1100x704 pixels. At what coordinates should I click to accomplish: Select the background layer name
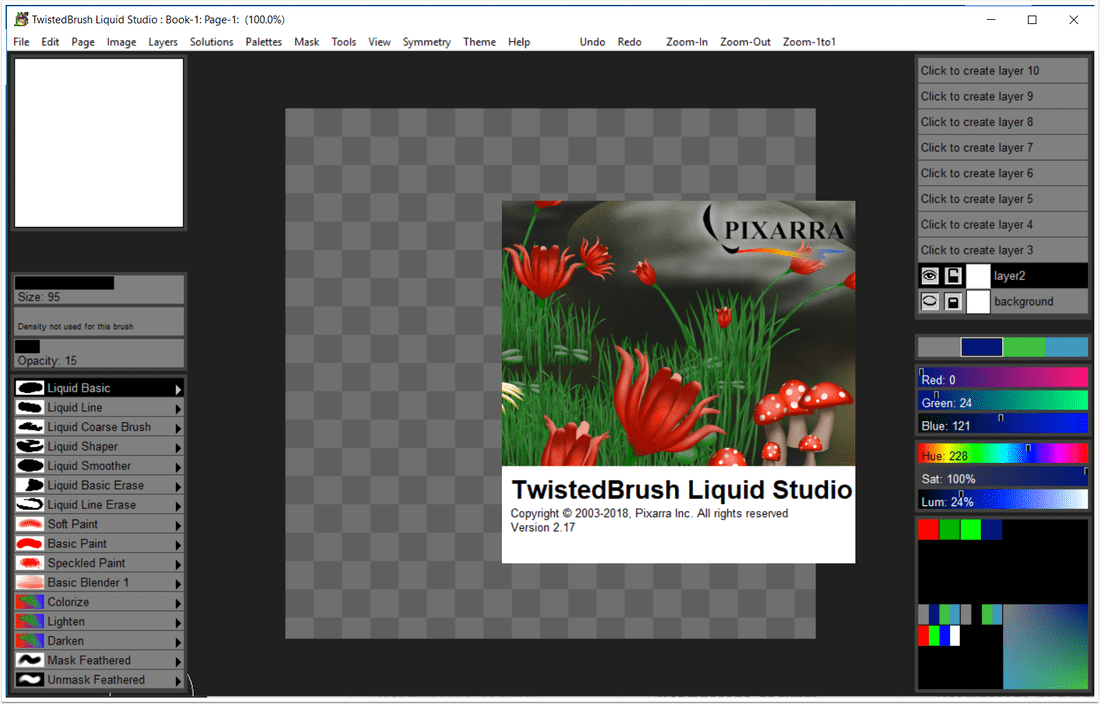coord(1024,302)
